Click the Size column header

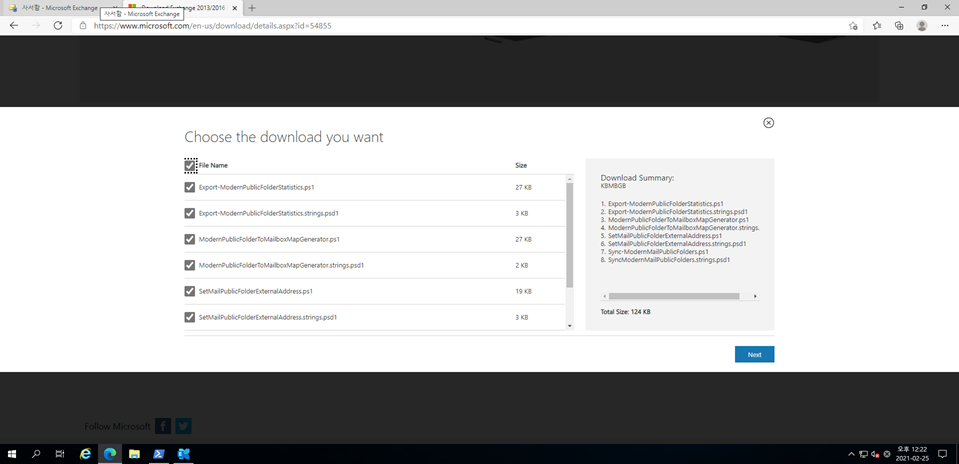click(521, 166)
